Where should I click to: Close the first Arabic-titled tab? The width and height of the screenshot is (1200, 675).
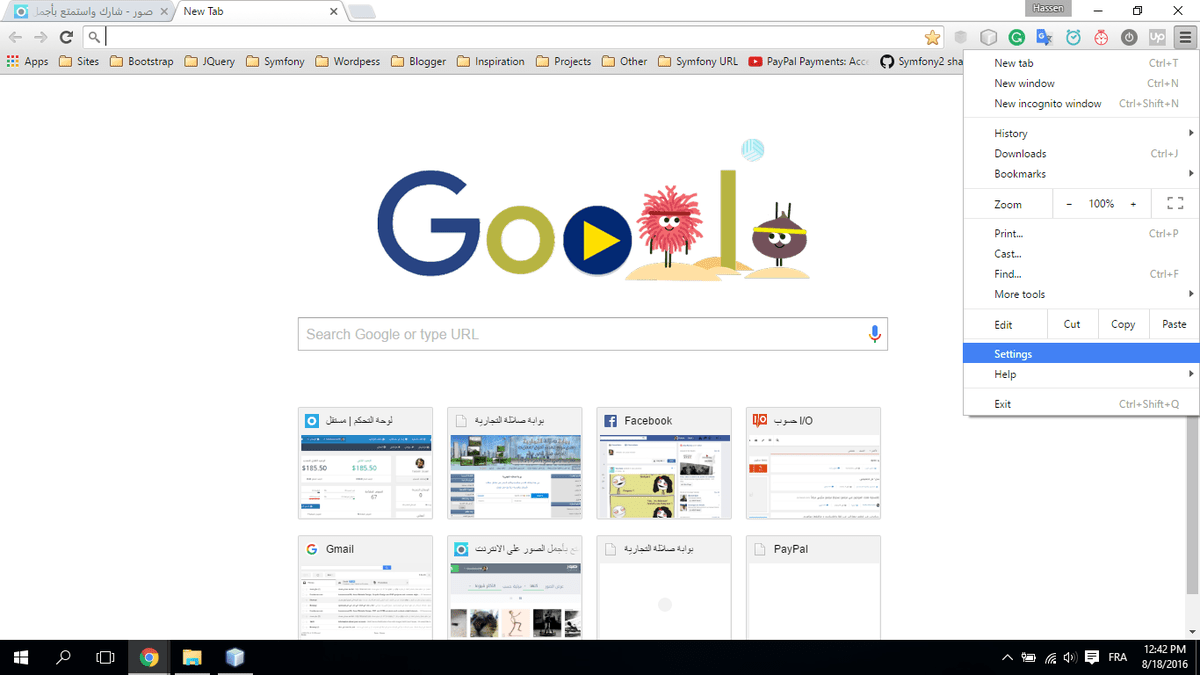click(163, 12)
